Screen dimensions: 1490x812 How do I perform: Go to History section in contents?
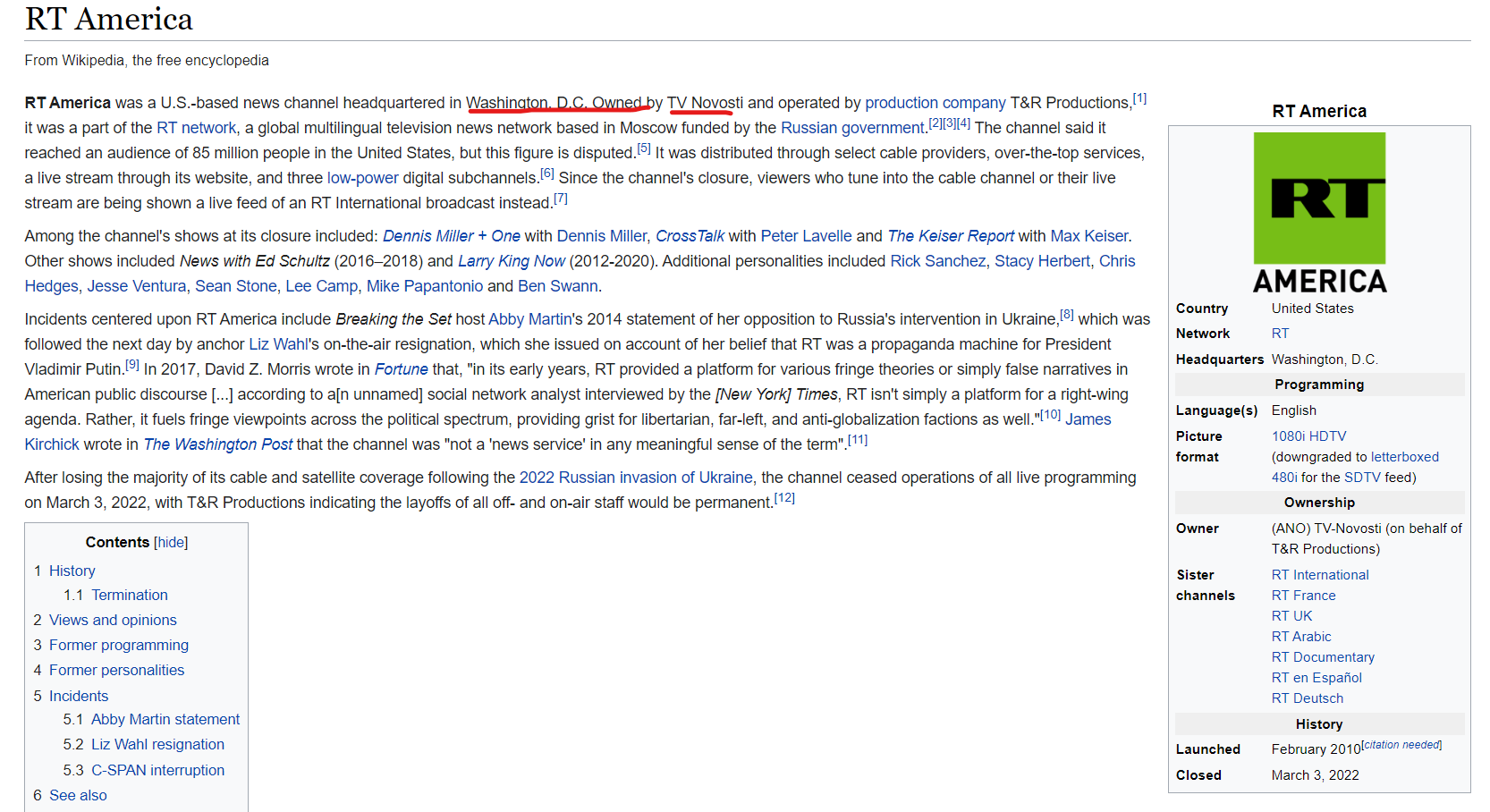(x=72, y=571)
